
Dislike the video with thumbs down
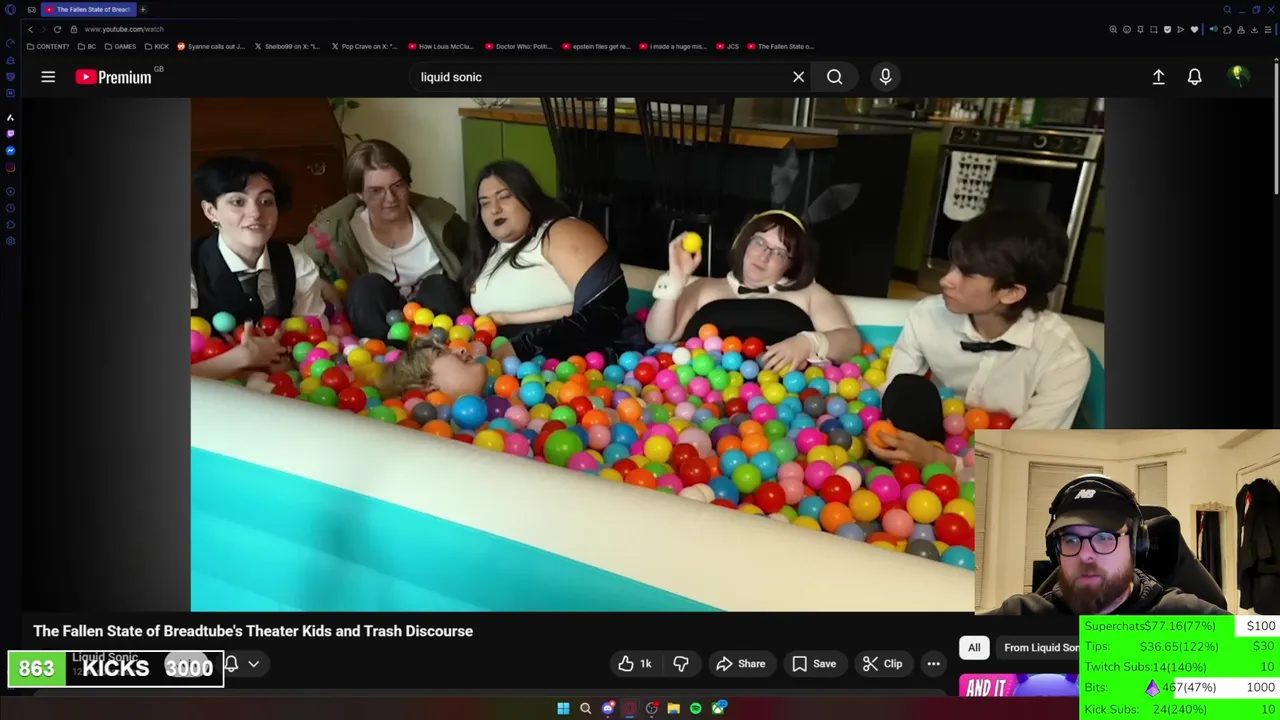pos(681,664)
